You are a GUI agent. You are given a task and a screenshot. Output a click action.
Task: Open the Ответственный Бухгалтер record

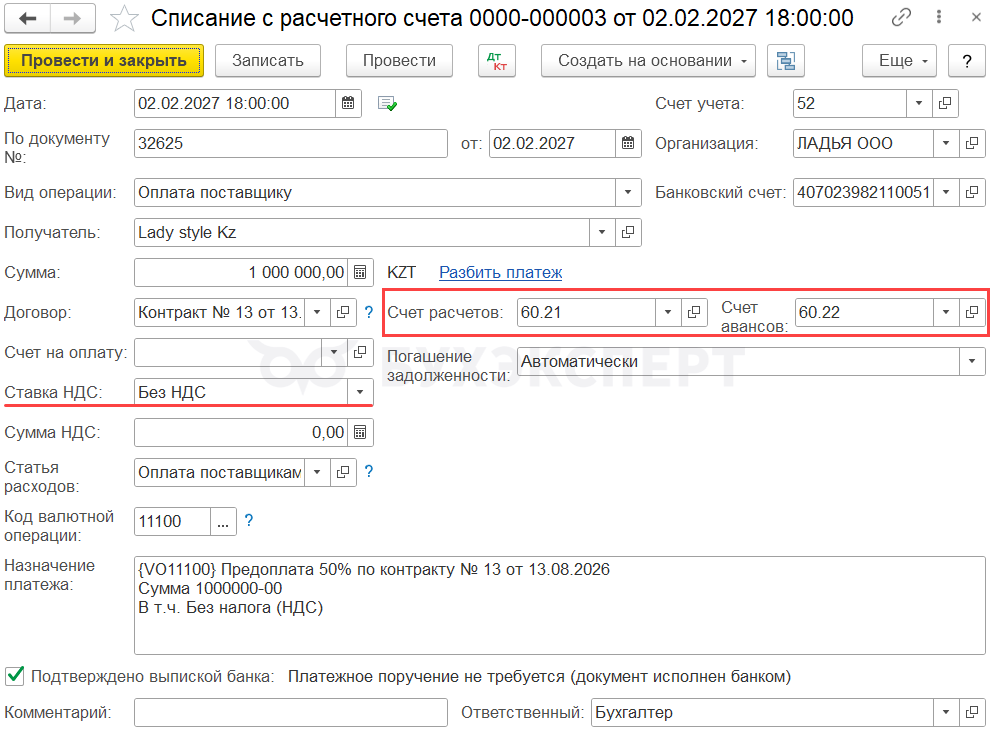click(972, 713)
